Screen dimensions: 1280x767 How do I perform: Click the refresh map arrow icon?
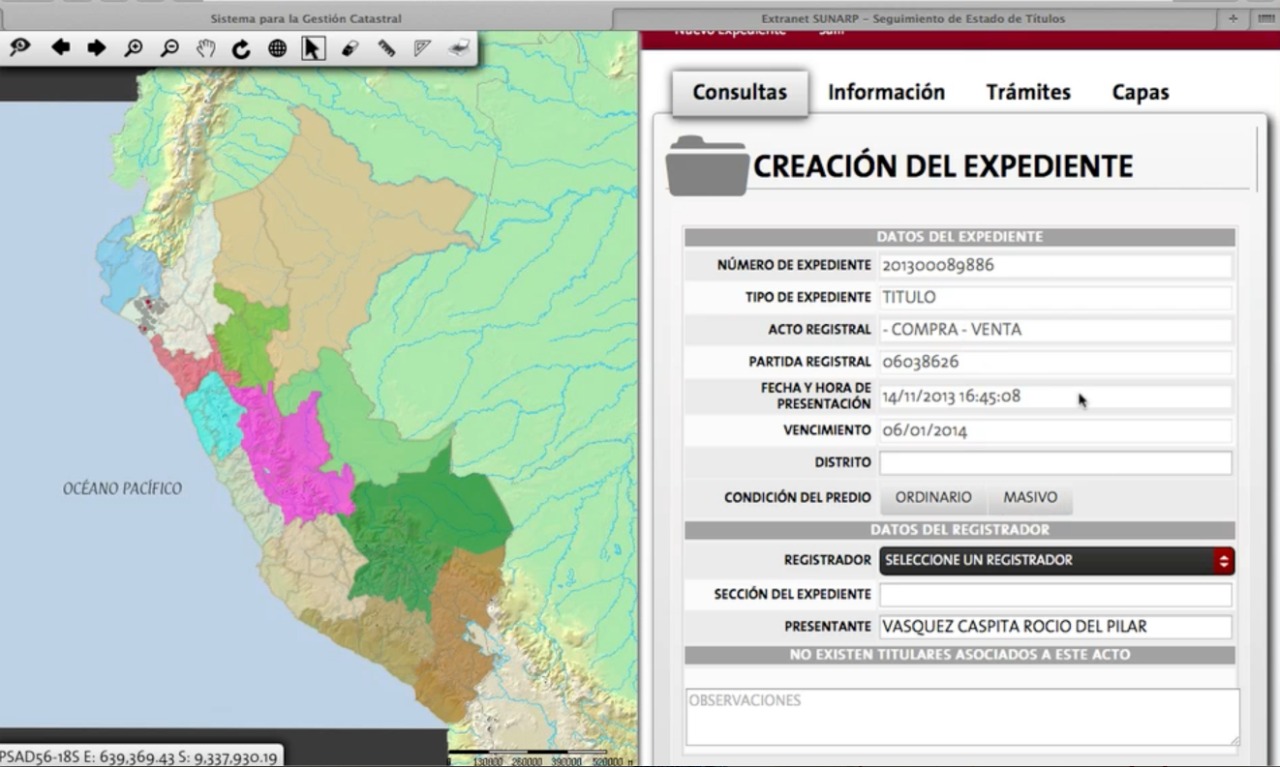pyautogui.click(x=241, y=48)
